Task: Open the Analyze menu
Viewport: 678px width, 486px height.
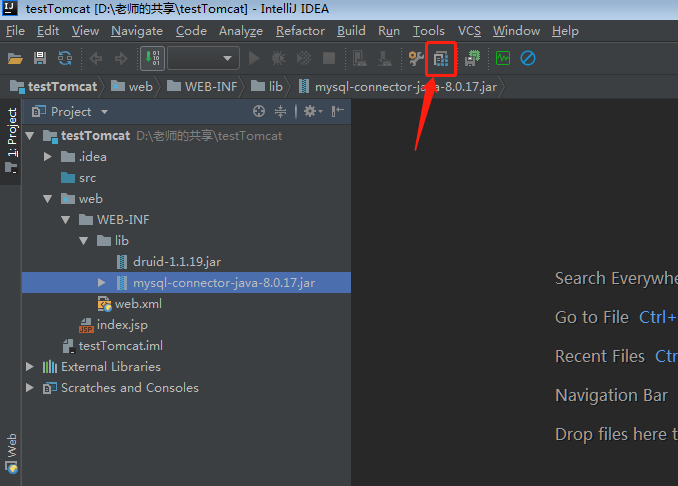Action: pos(241,31)
